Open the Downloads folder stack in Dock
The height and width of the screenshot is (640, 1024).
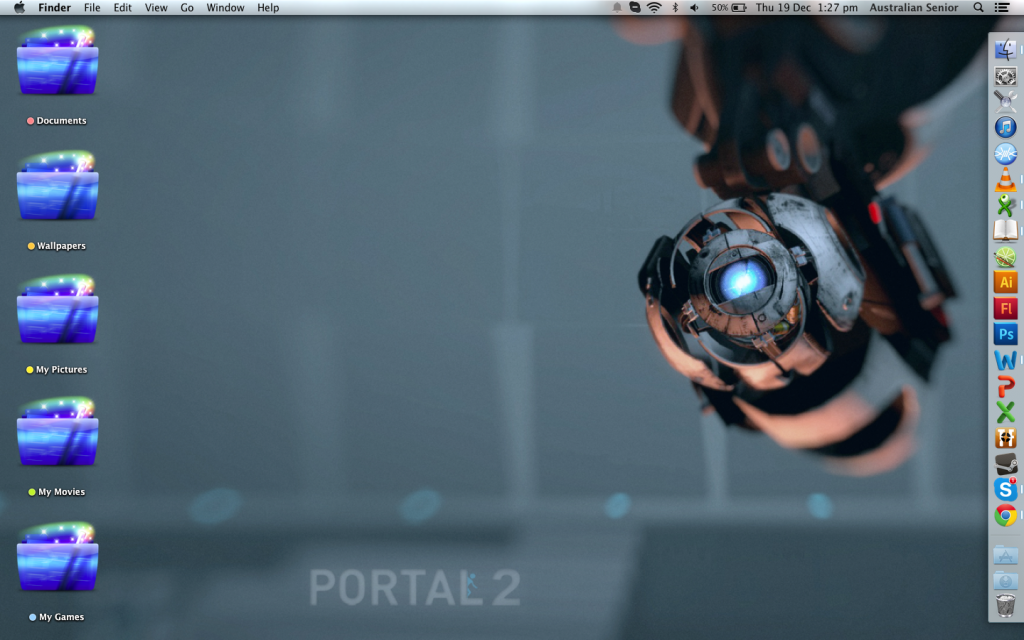tap(1005, 581)
